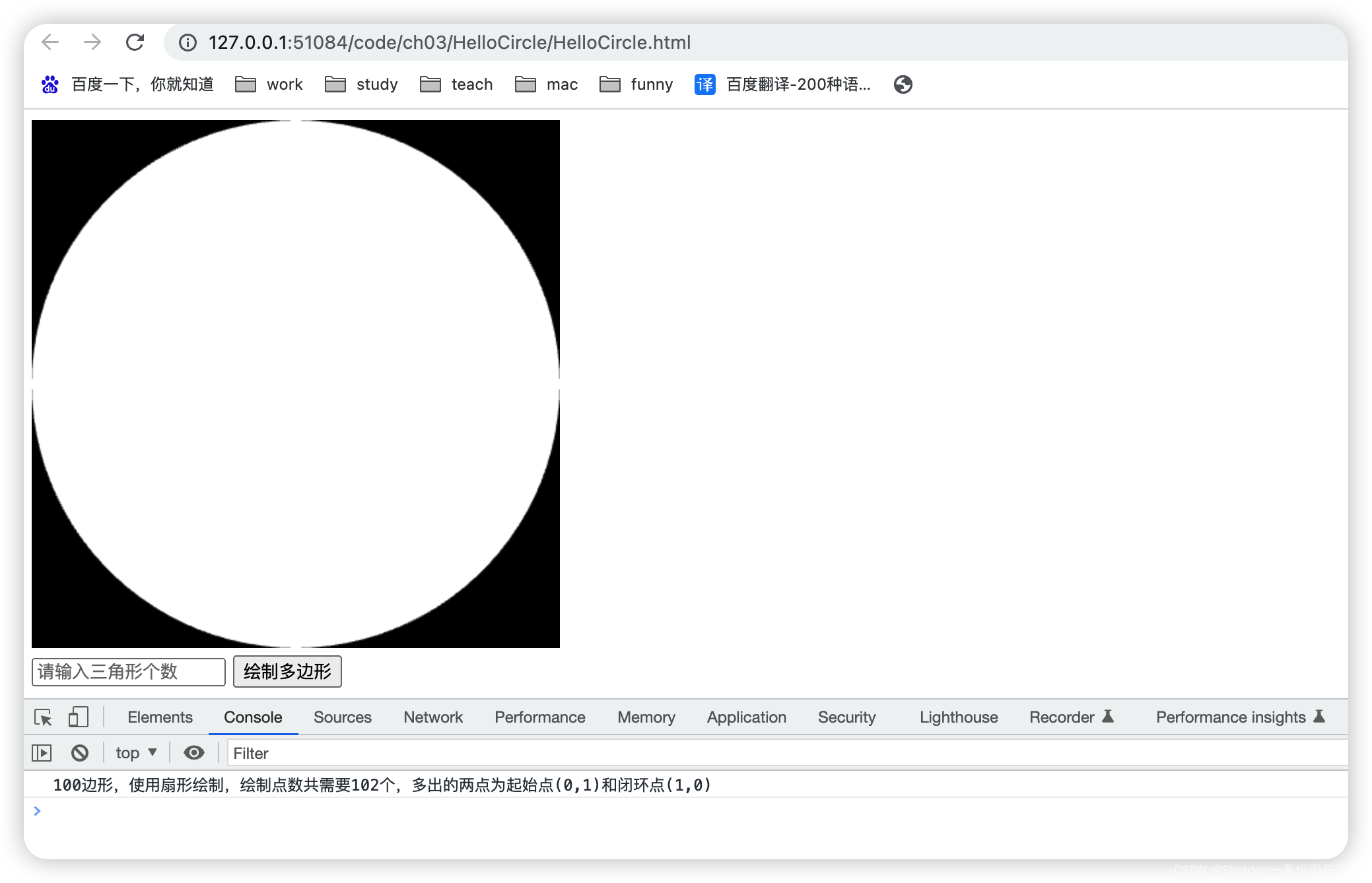This screenshot has width=1372, height=883.
Task: Toggle the device toolbar icon
Action: pos(78,717)
